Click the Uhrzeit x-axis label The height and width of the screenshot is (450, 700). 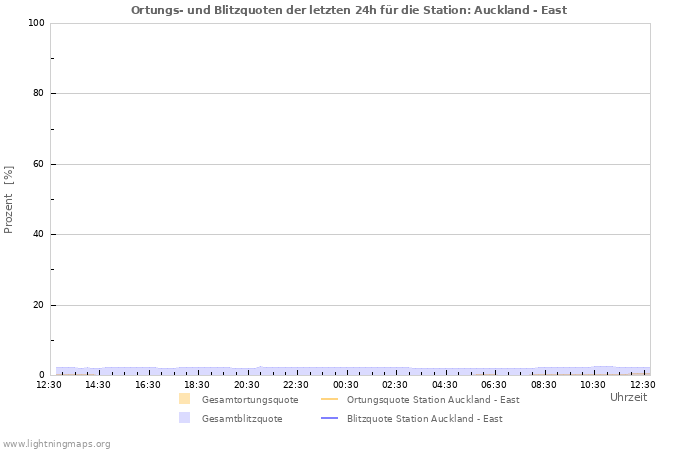click(629, 397)
